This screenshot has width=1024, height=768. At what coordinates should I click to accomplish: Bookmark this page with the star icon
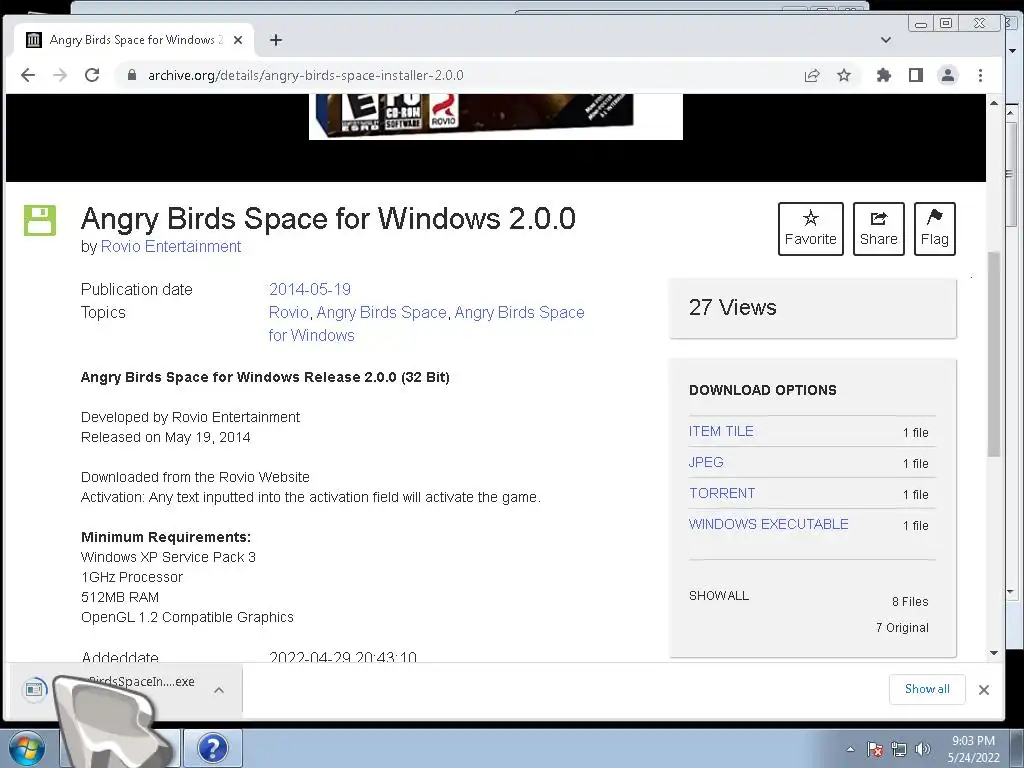844,75
